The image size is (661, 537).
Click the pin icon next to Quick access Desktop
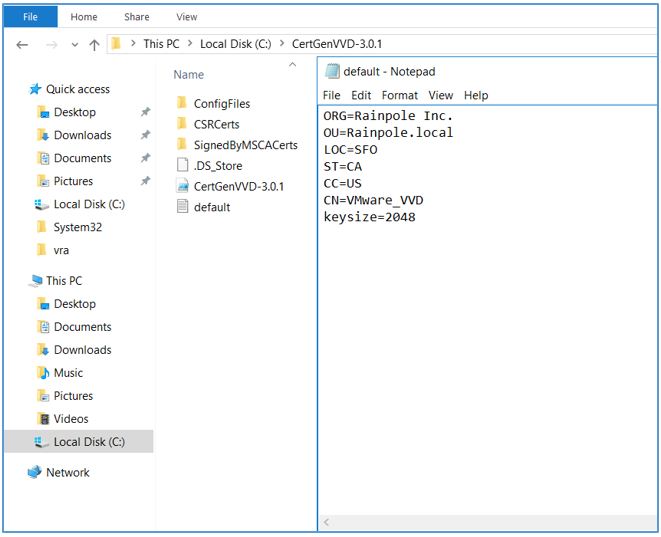pyautogui.click(x=145, y=112)
